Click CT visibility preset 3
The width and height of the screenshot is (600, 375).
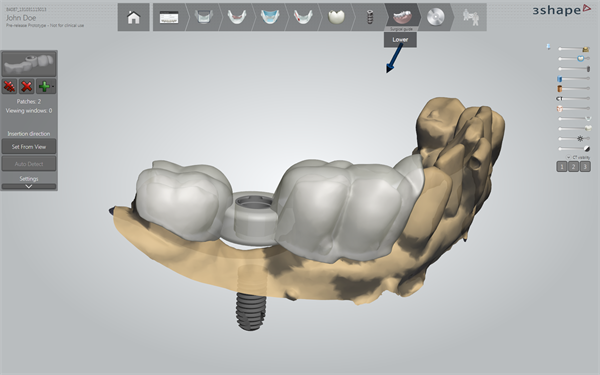pyautogui.click(x=585, y=166)
